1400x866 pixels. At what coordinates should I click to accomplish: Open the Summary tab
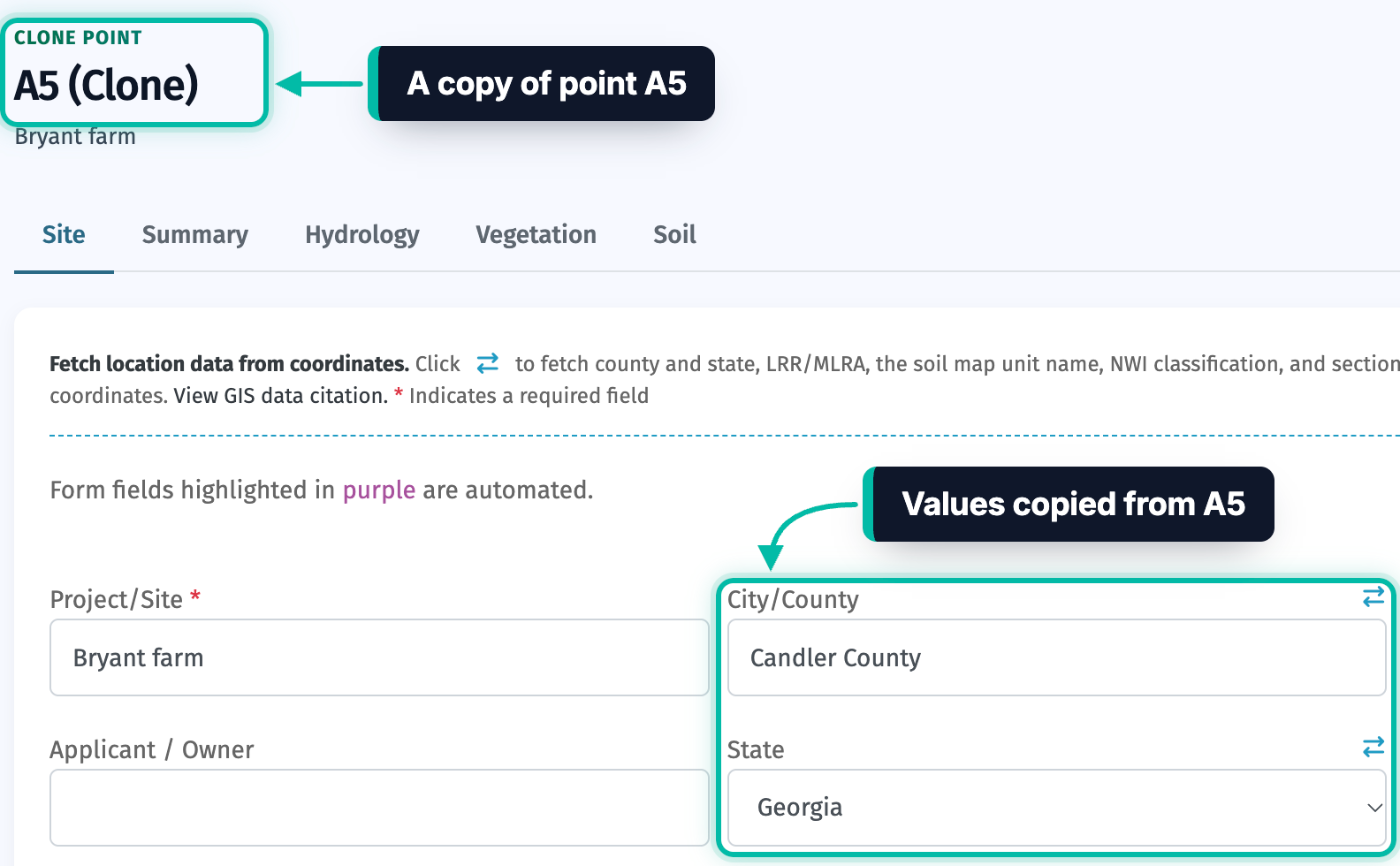click(195, 235)
